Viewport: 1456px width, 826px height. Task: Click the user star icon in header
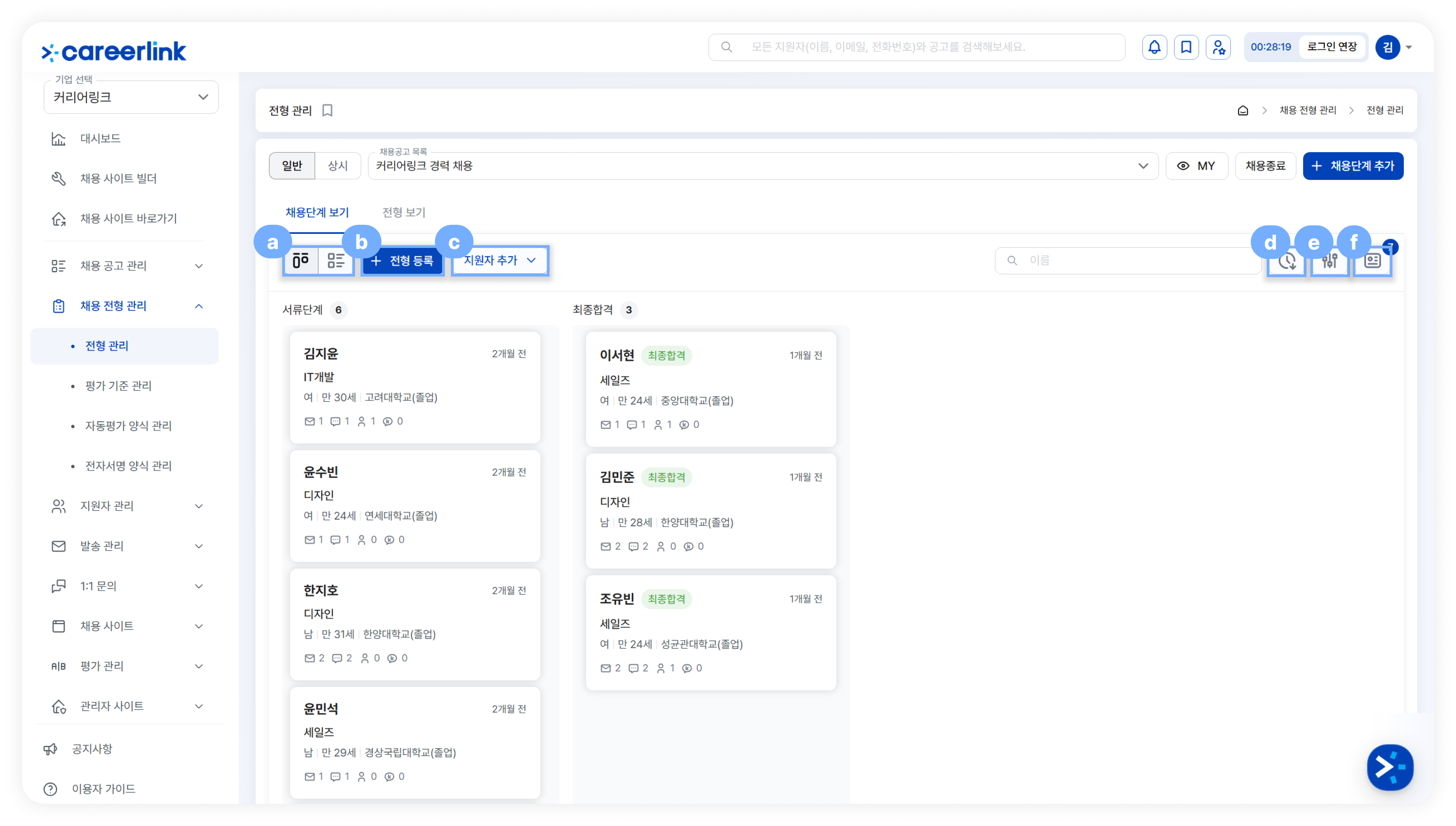click(1217, 47)
